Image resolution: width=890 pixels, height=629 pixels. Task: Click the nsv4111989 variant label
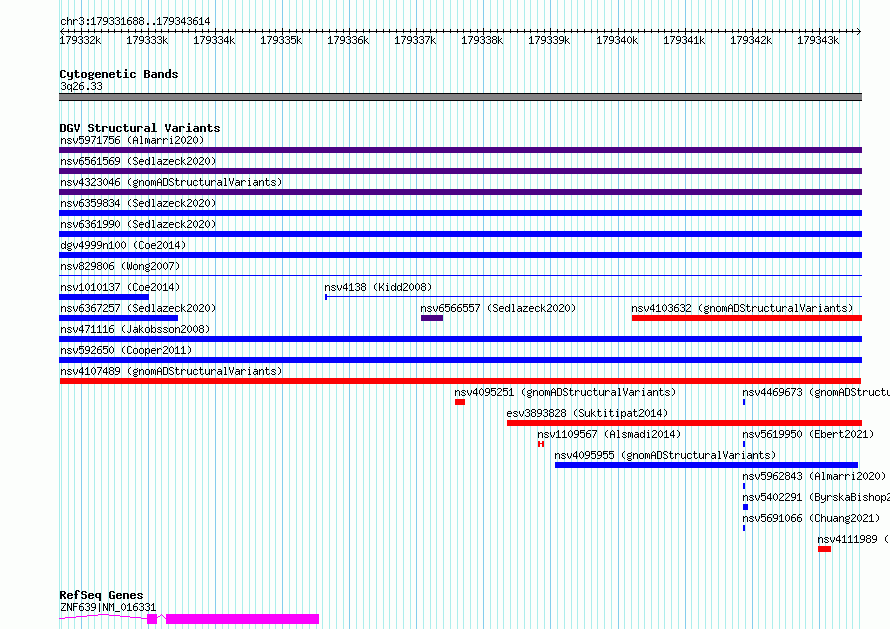(x=853, y=539)
